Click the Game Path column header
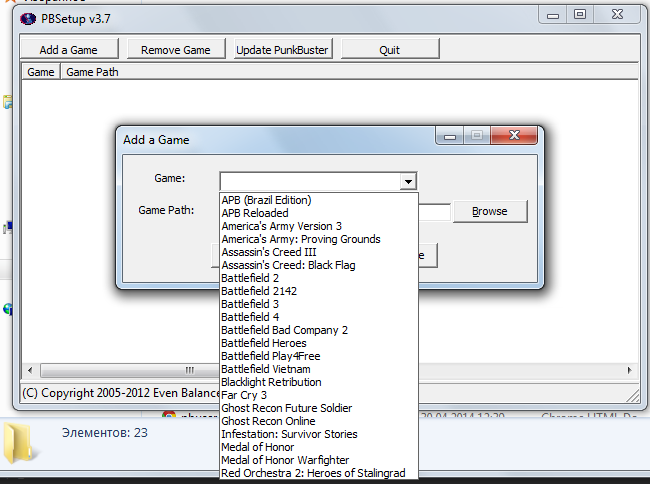Image resolution: width=650 pixels, height=484 pixels. 349,72
